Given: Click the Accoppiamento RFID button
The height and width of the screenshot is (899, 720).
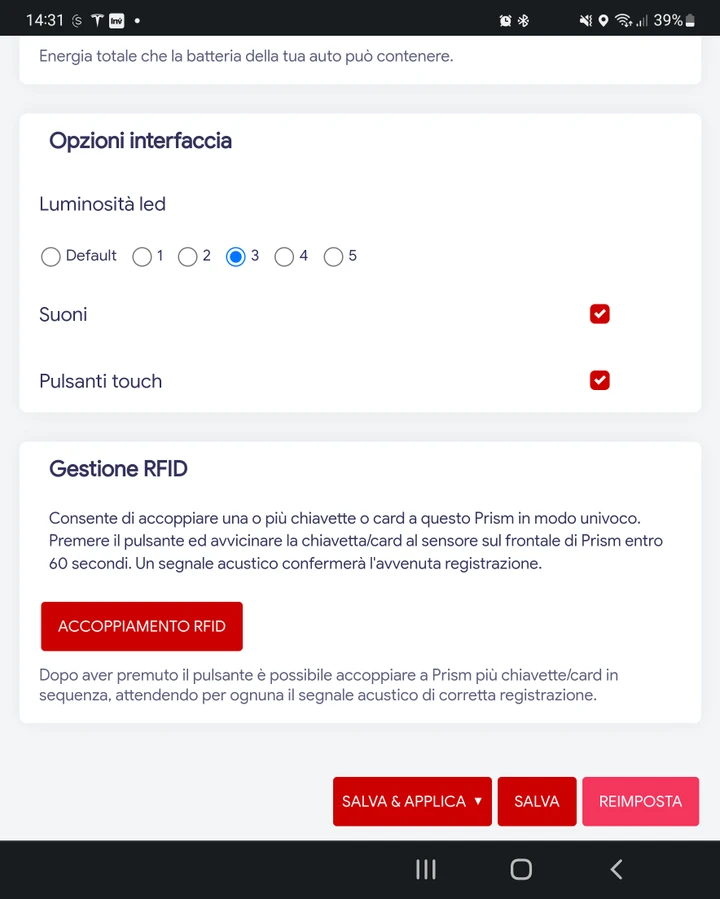Looking at the screenshot, I should (142, 626).
